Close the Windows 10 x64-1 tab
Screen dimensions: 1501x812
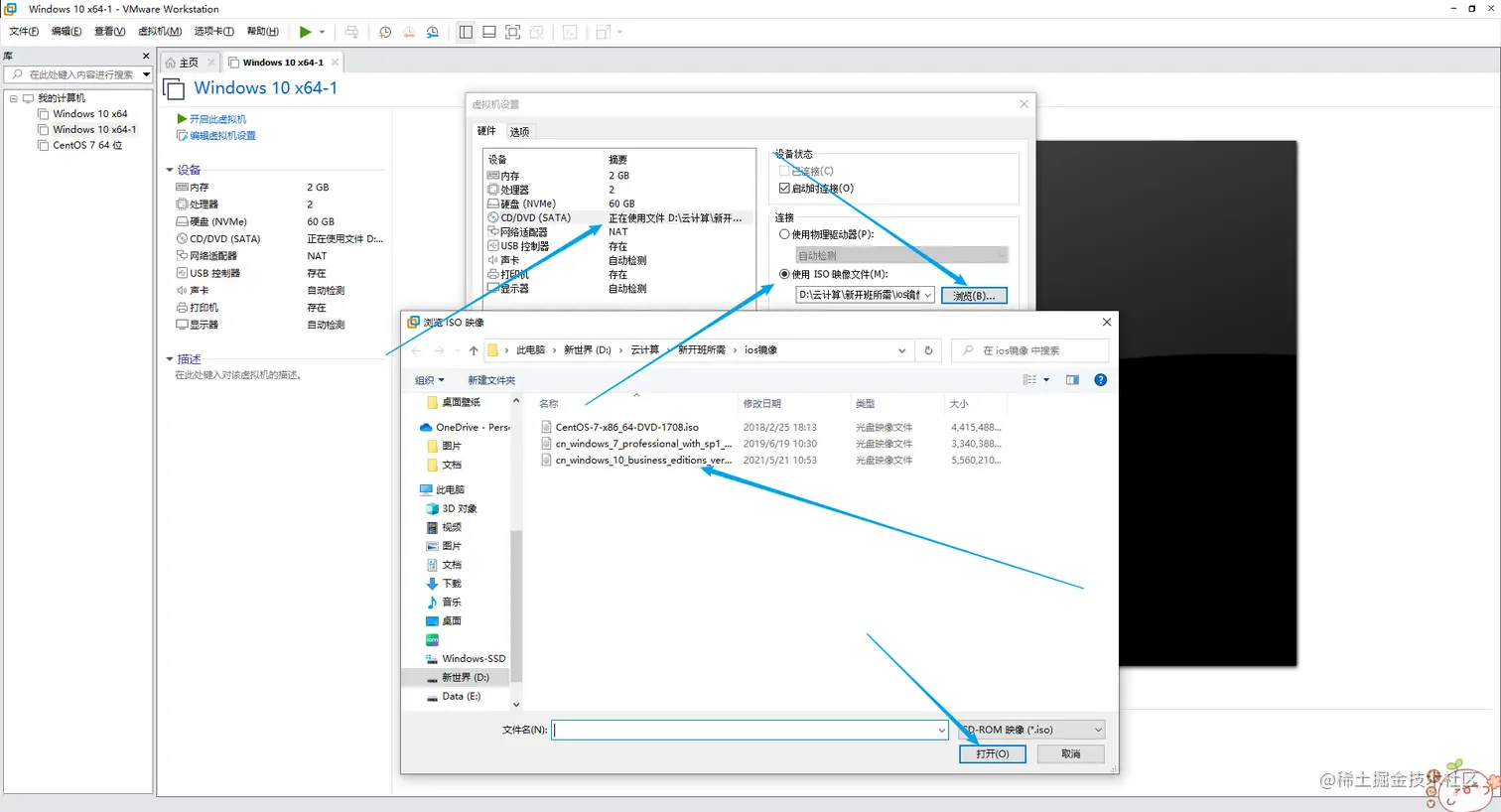(x=336, y=63)
